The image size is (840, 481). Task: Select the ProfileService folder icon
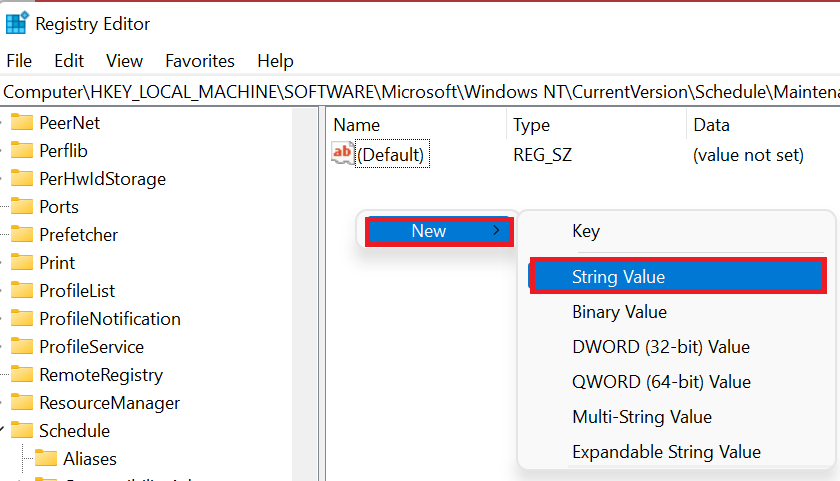click(22, 346)
